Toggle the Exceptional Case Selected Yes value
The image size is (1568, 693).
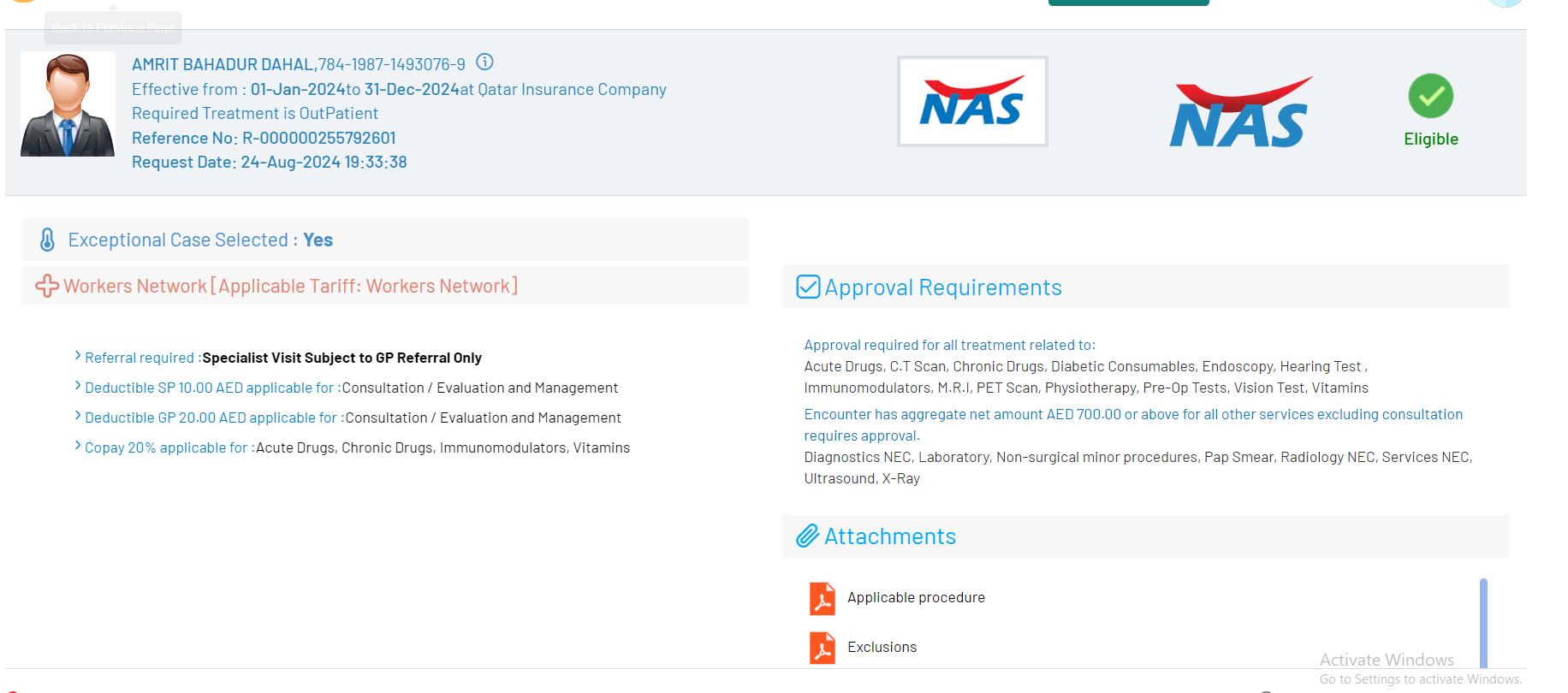pyautogui.click(x=318, y=240)
